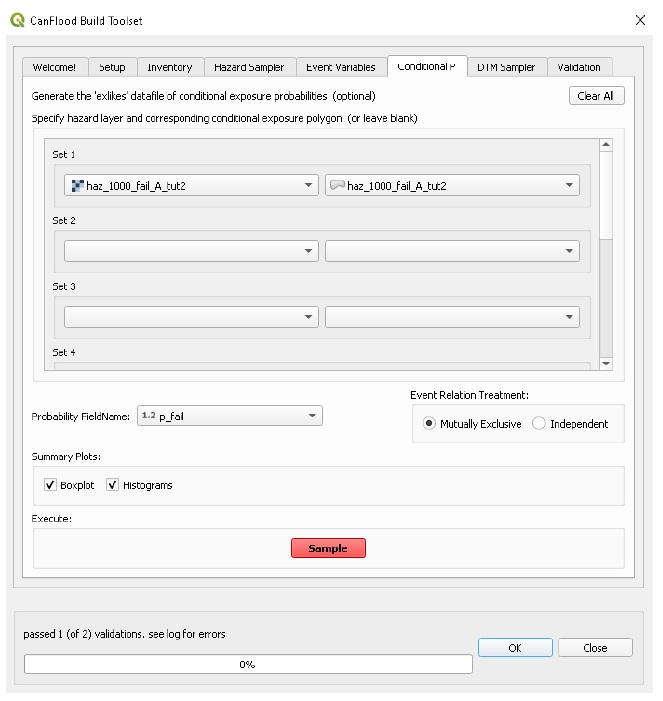Image resolution: width=663 pixels, height=701 pixels.
Task: Click the 'passed 1 (of 2) validations' status text
Action: pyautogui.click(x=124, y=634)
